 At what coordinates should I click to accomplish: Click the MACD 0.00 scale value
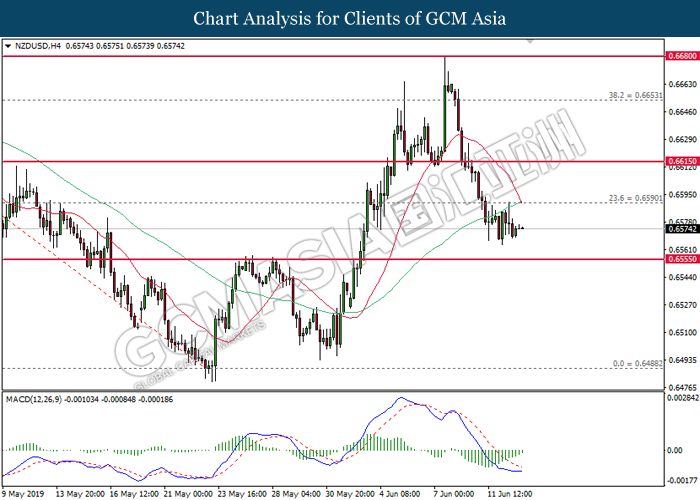[675, 450]
